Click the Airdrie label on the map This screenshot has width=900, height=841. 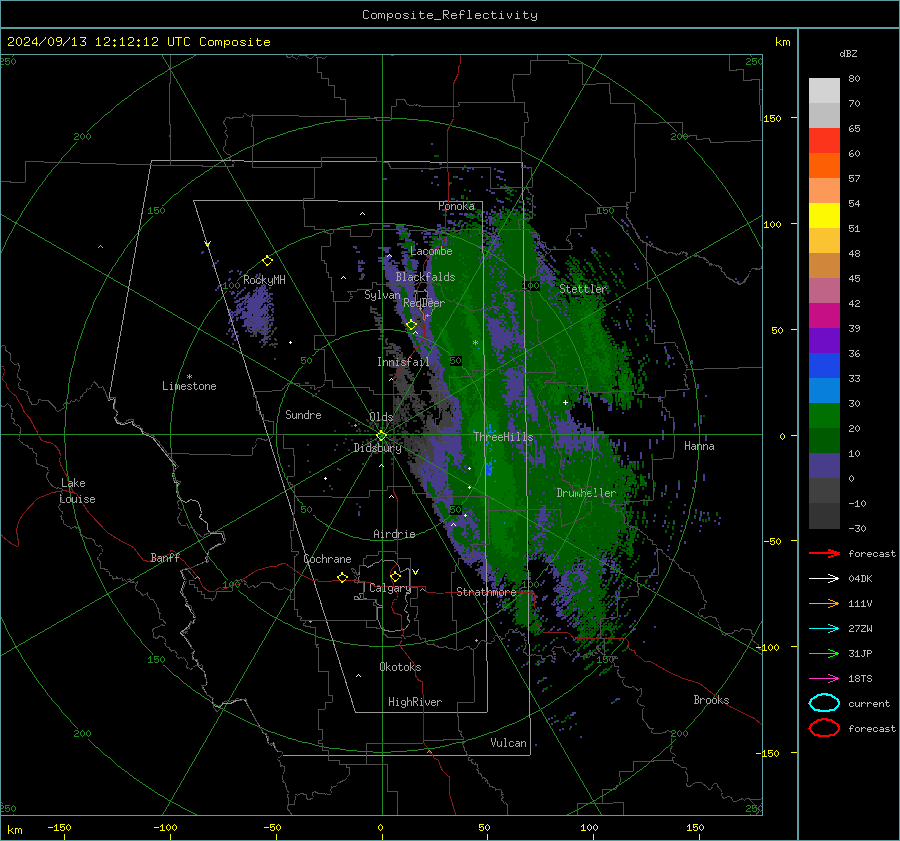394,534
